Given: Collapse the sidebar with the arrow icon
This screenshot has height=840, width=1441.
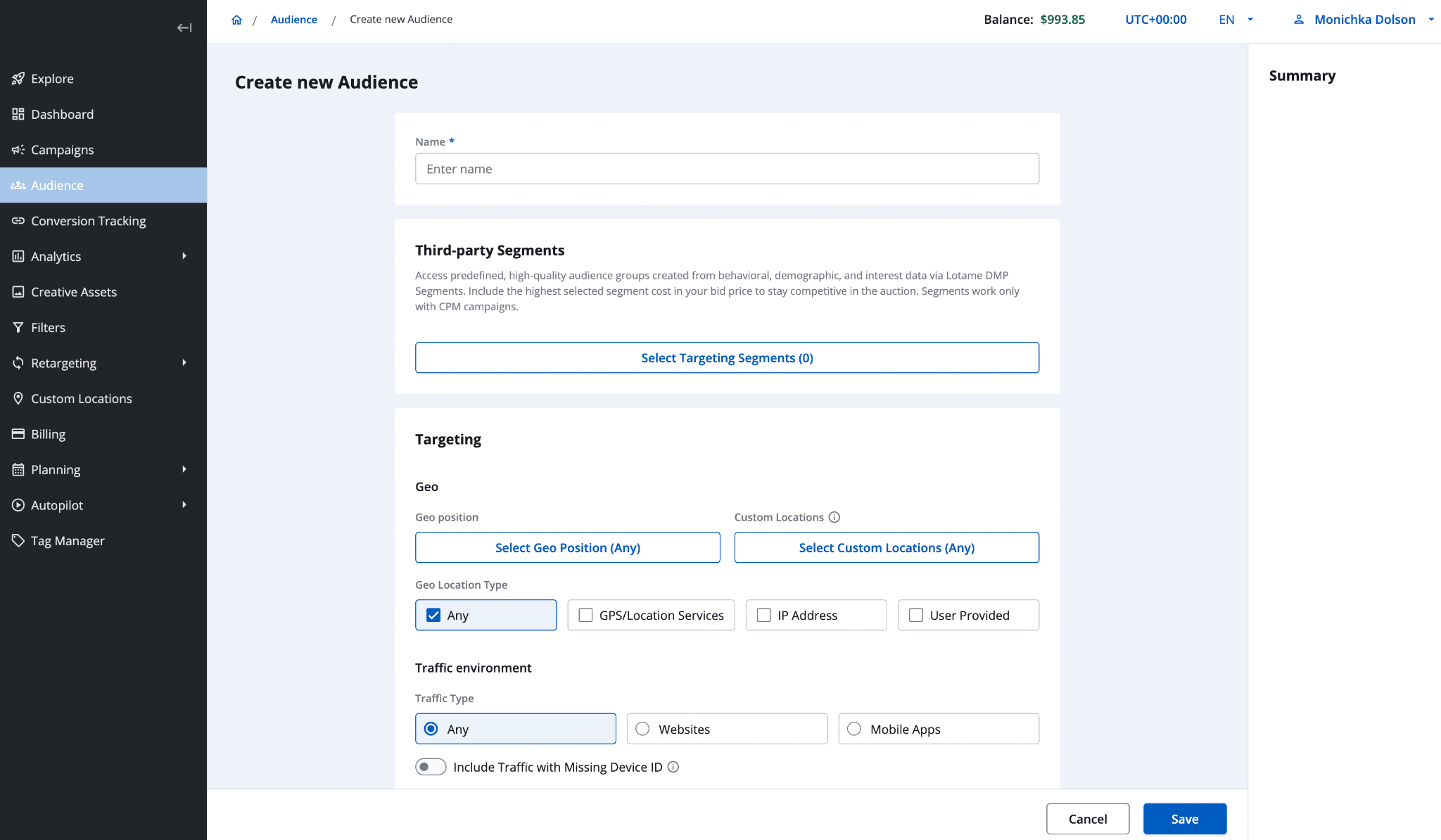Looking at the screenshot, I should 184,27.
